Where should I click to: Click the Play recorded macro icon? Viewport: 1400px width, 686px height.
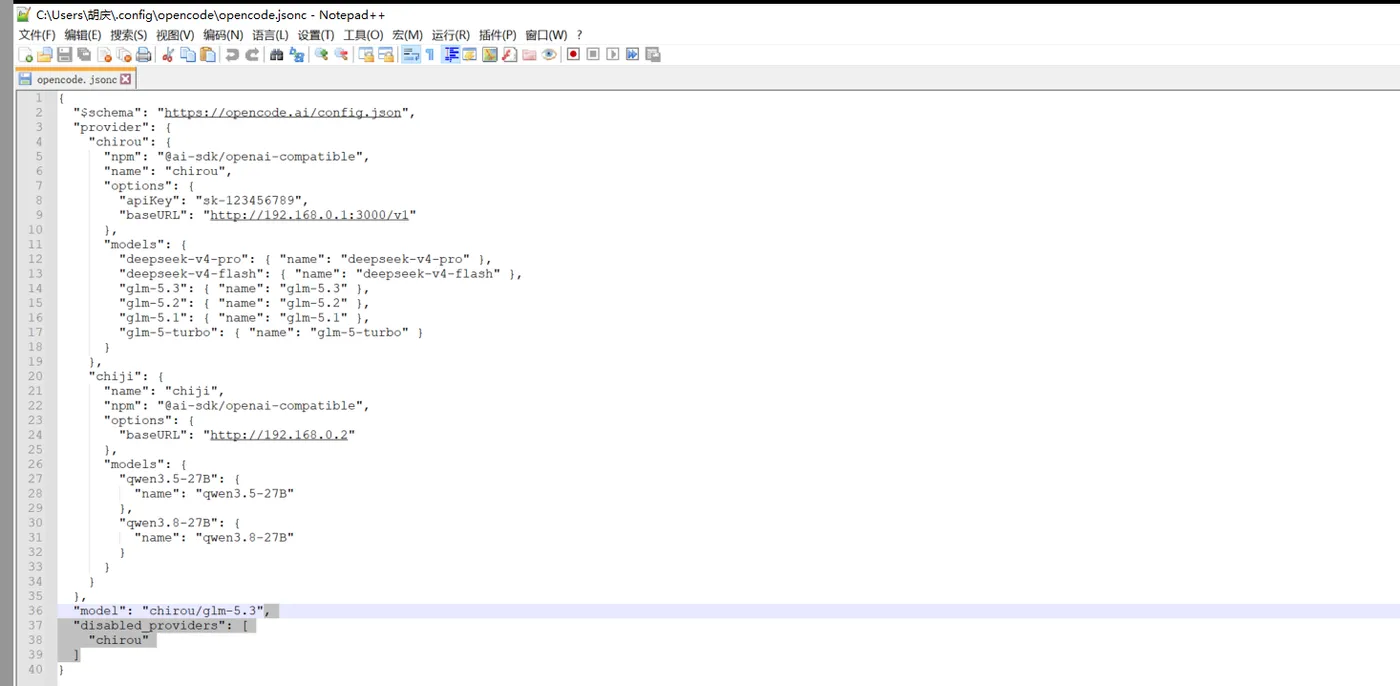coord(613,54)
